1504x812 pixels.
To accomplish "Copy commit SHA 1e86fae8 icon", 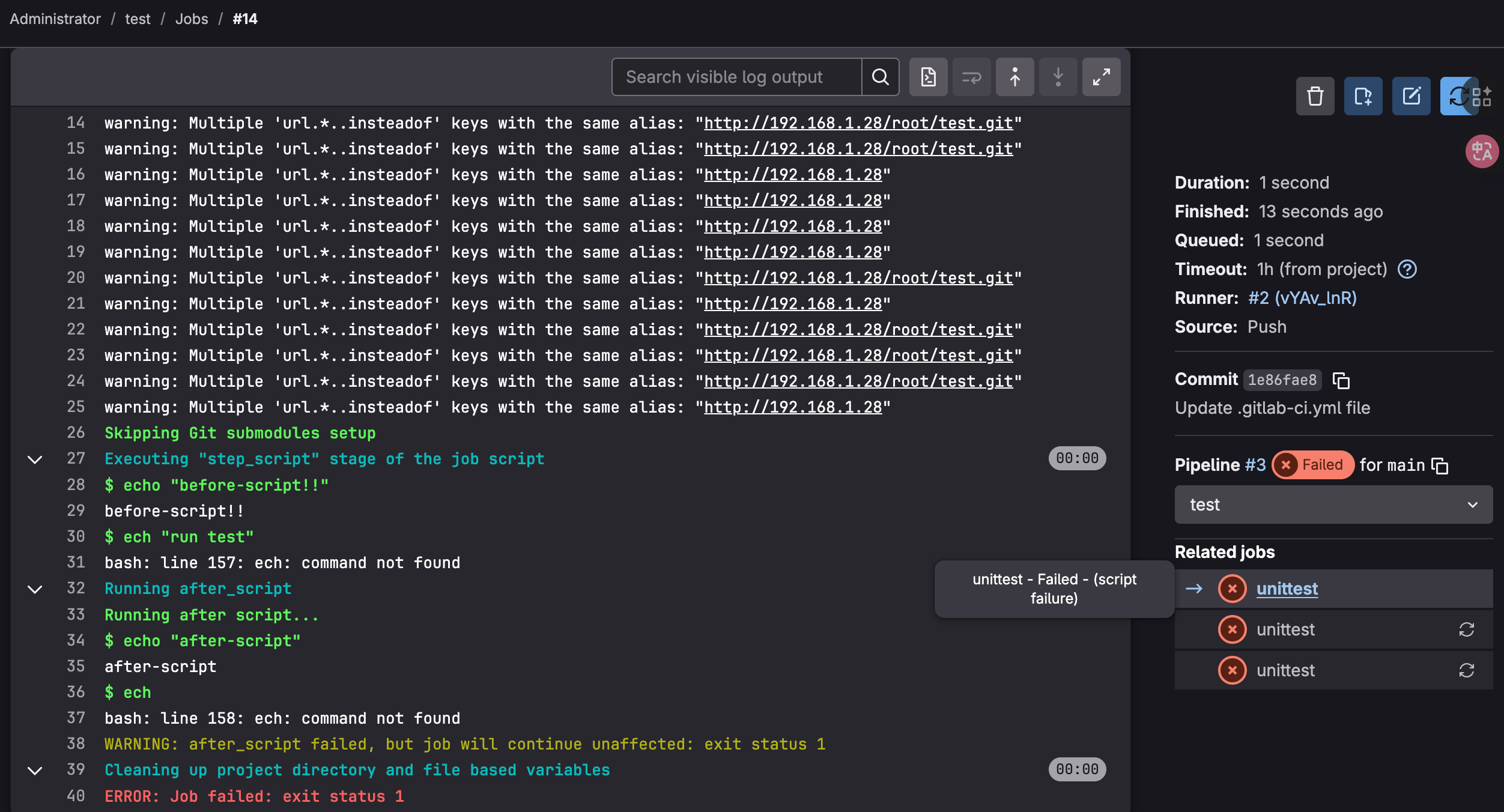I will [1341, 380].
